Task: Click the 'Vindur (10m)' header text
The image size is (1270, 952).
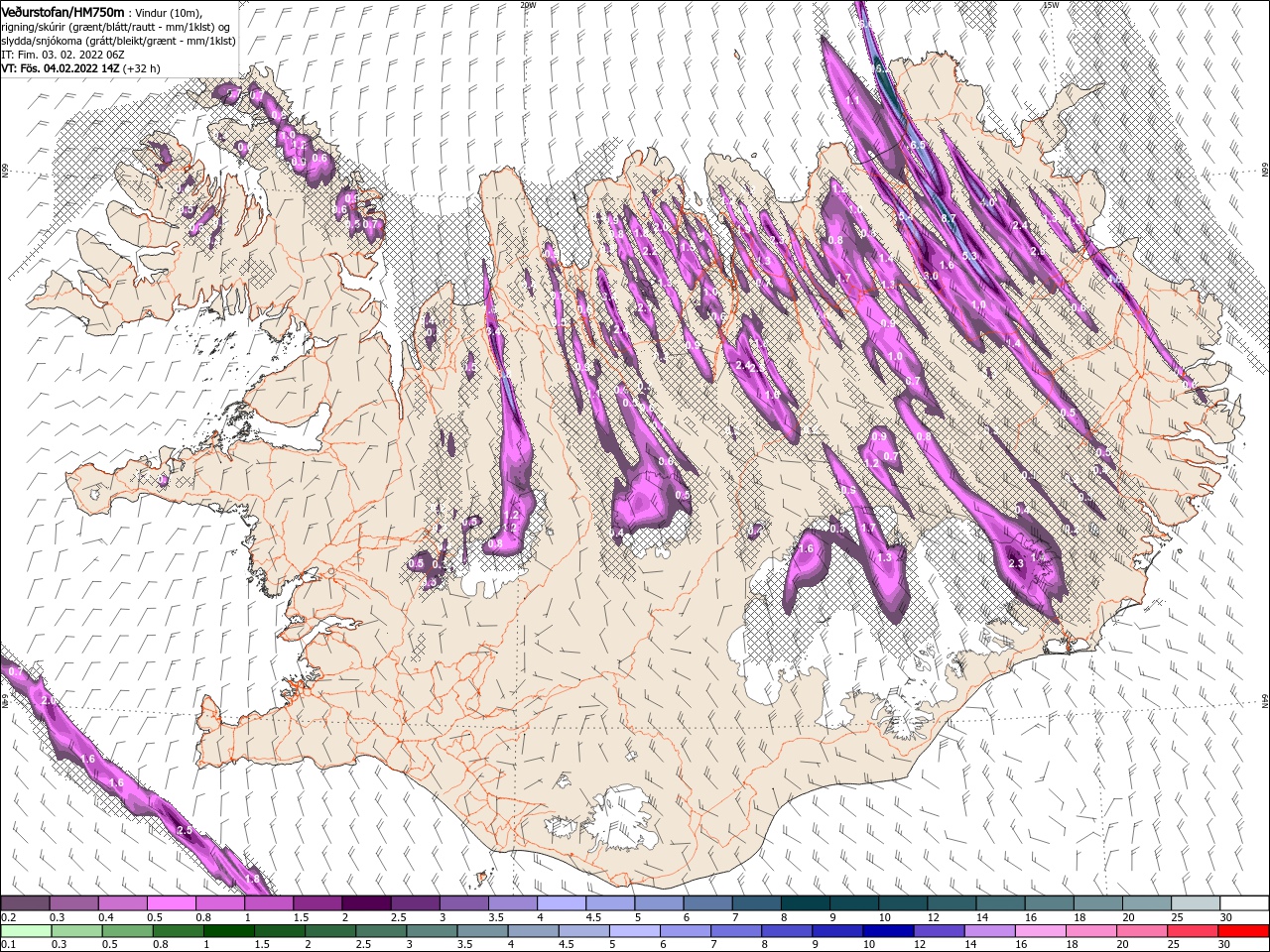Action: (168, 12)
